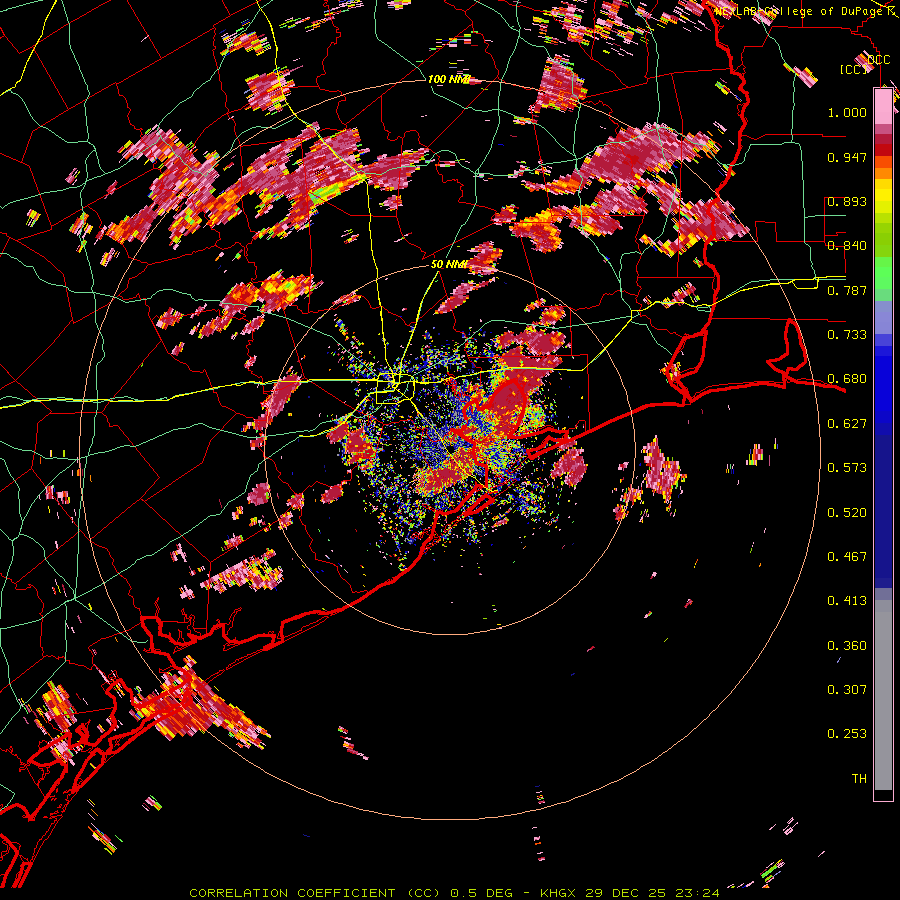Select the 0.947 color scale value
Screen dimensions: 900x900
coord(847,157)
